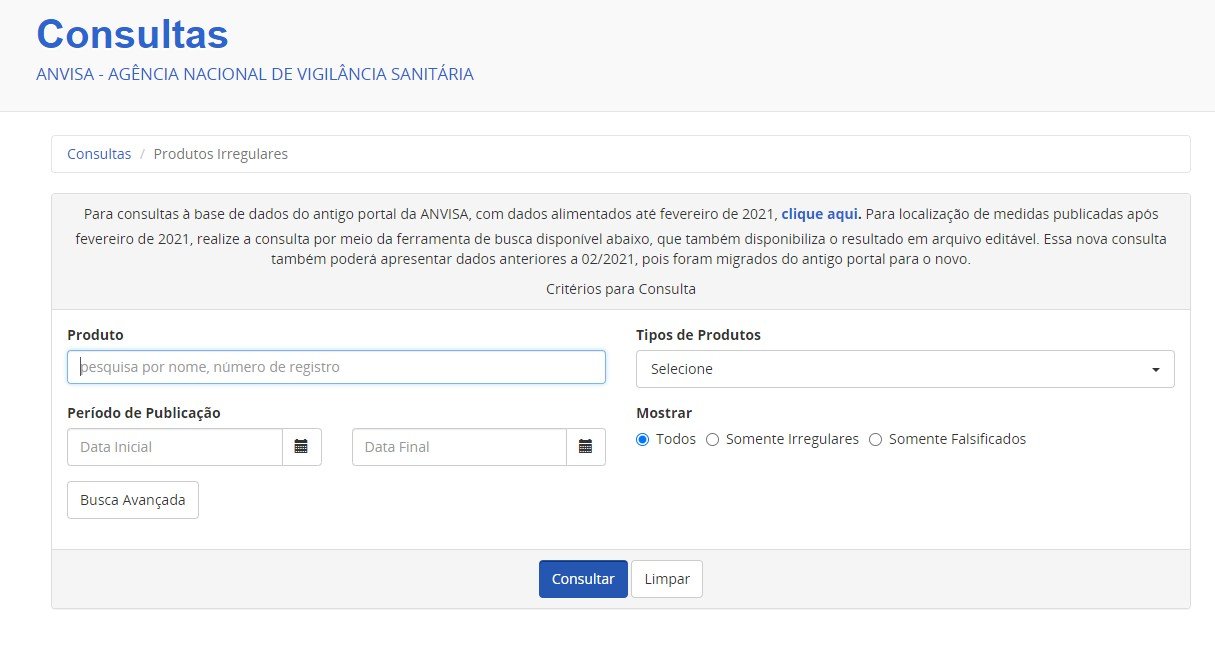
Task: Choose Somente Falsificados option
Action: [876, 439]
